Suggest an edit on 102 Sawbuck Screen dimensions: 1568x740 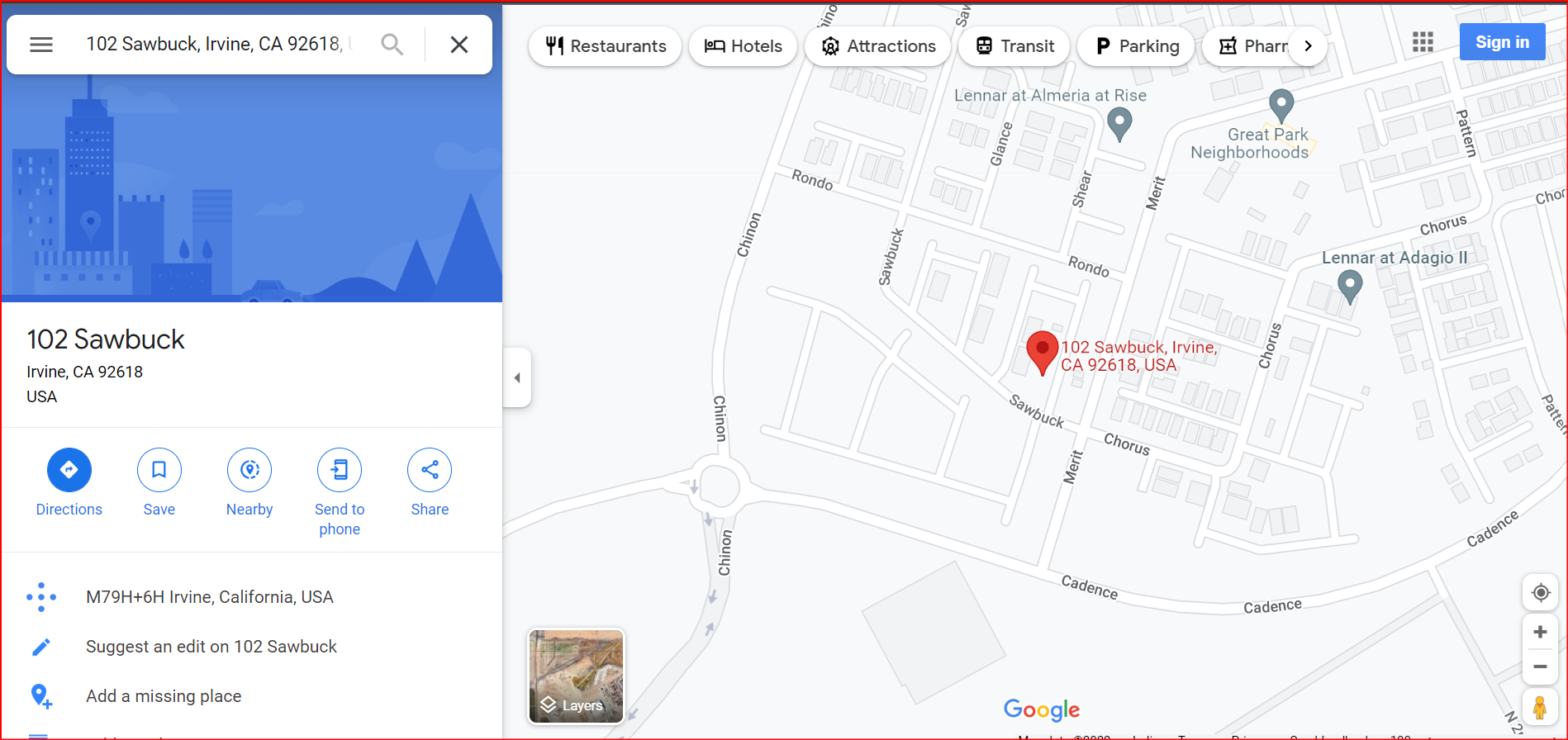[x=211, y=647]
